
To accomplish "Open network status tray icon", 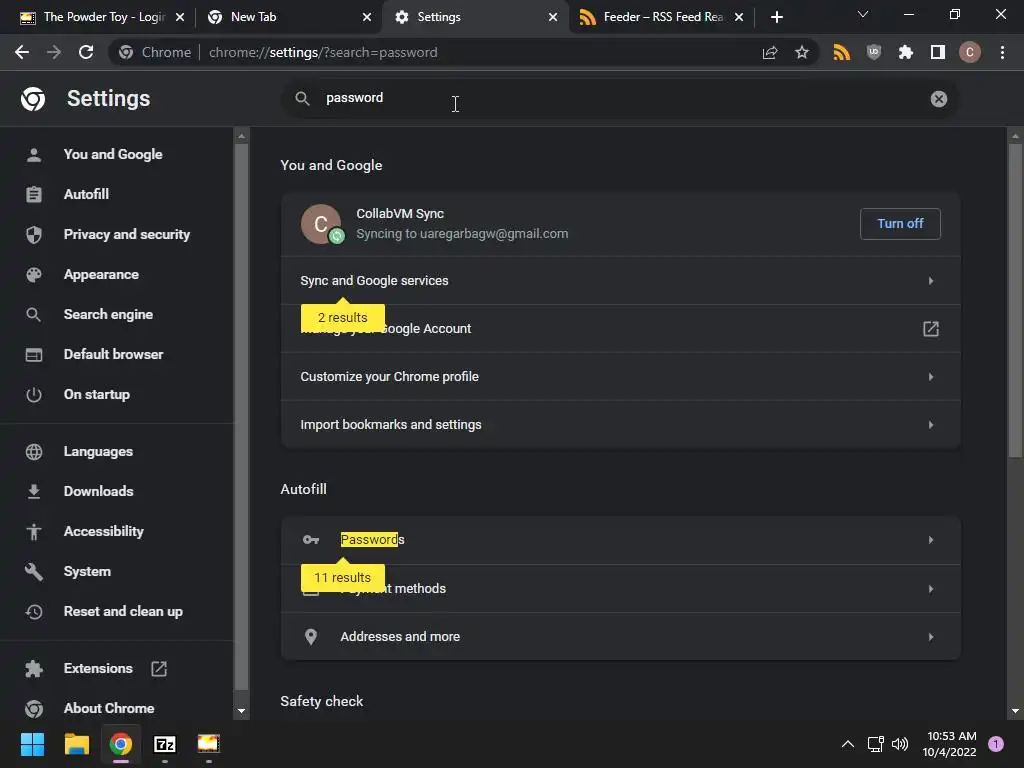I will 876,744.
